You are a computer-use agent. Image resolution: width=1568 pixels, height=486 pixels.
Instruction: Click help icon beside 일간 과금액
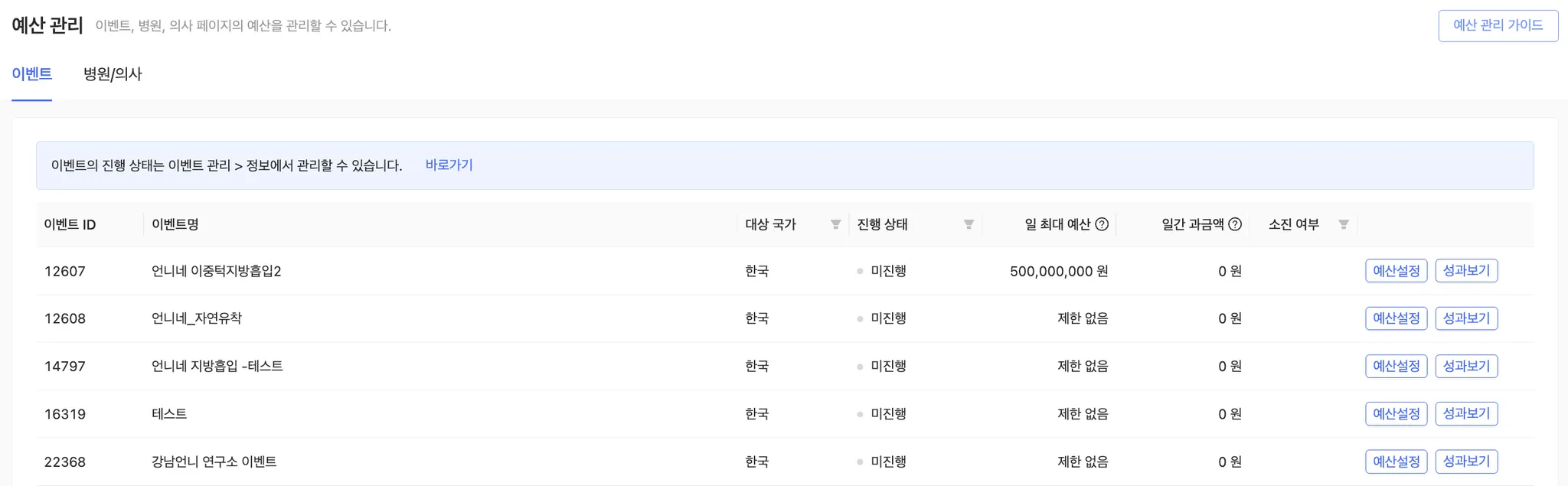(x=1235, y=224)
